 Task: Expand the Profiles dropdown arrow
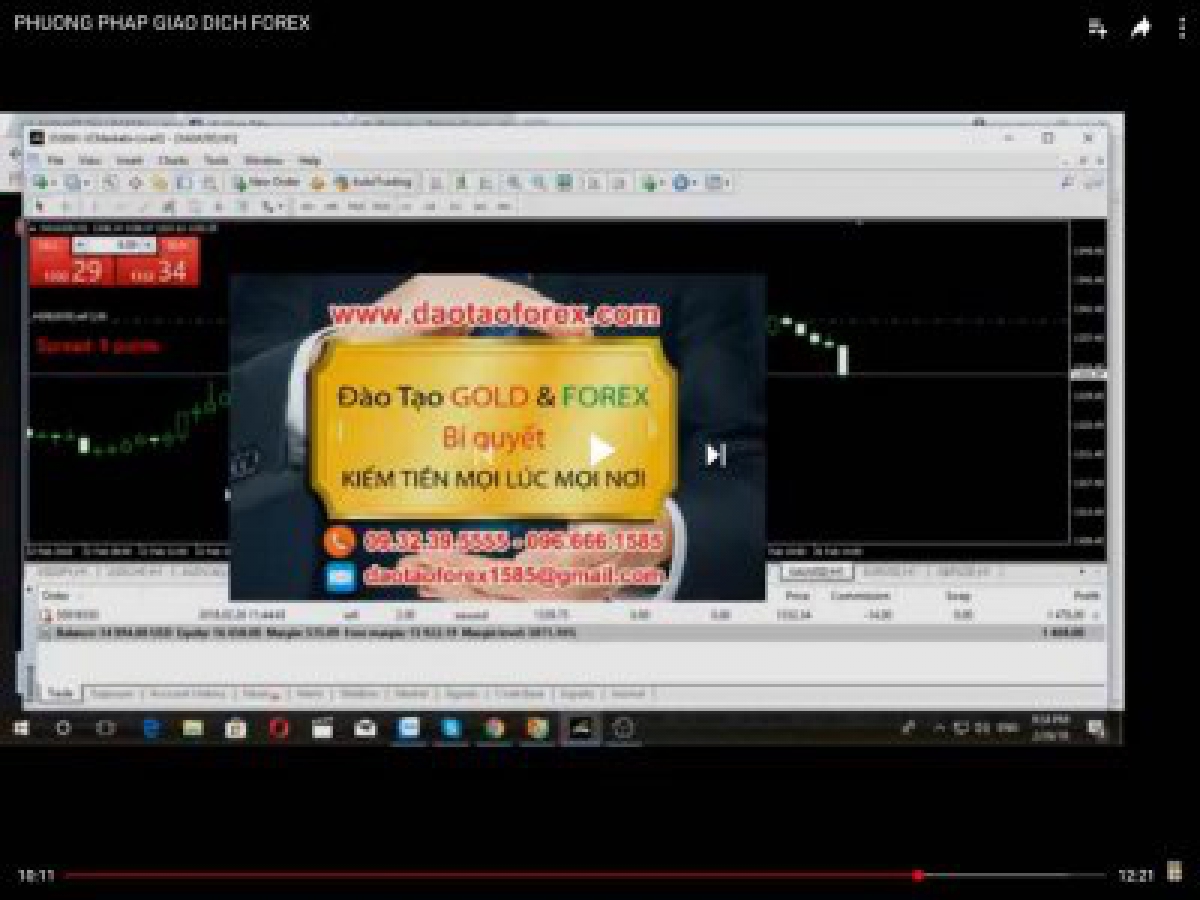coord(87,183)
